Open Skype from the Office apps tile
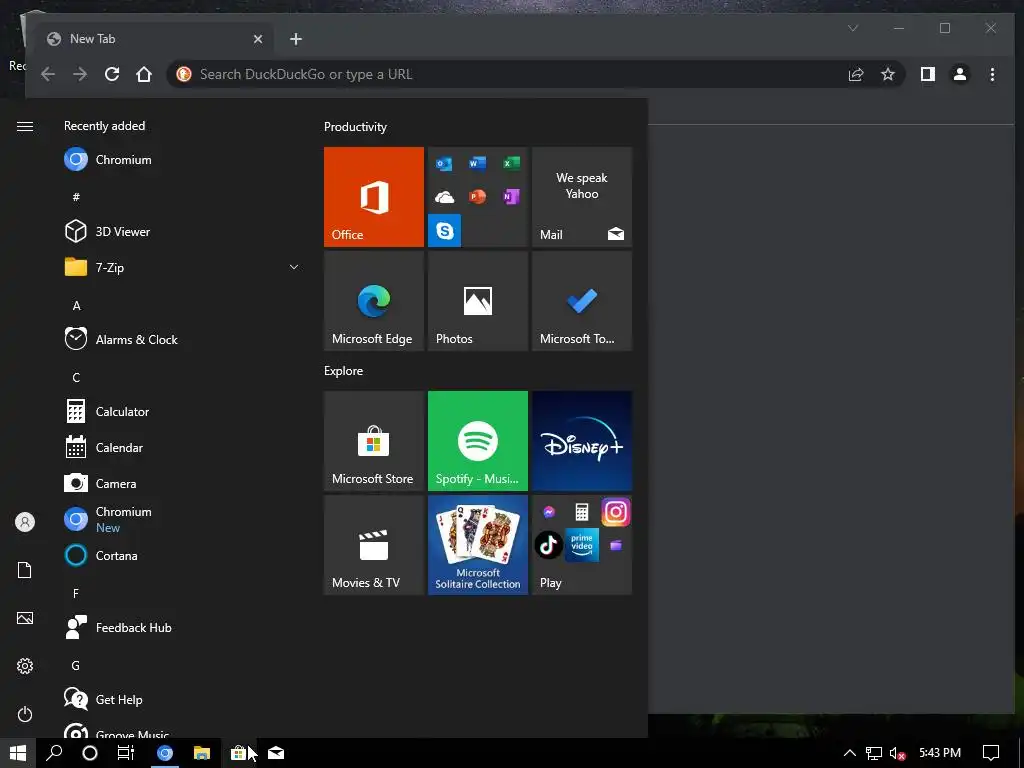 point(445,231)
